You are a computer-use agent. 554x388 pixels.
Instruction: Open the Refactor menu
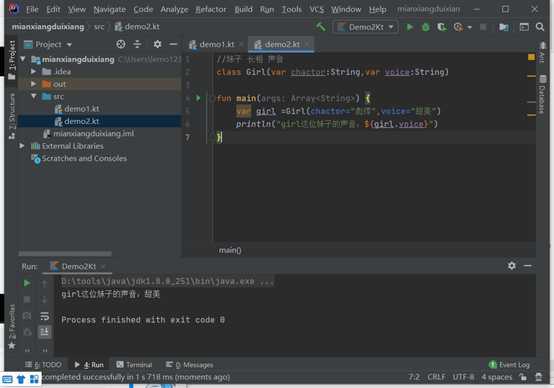[211, 10]
